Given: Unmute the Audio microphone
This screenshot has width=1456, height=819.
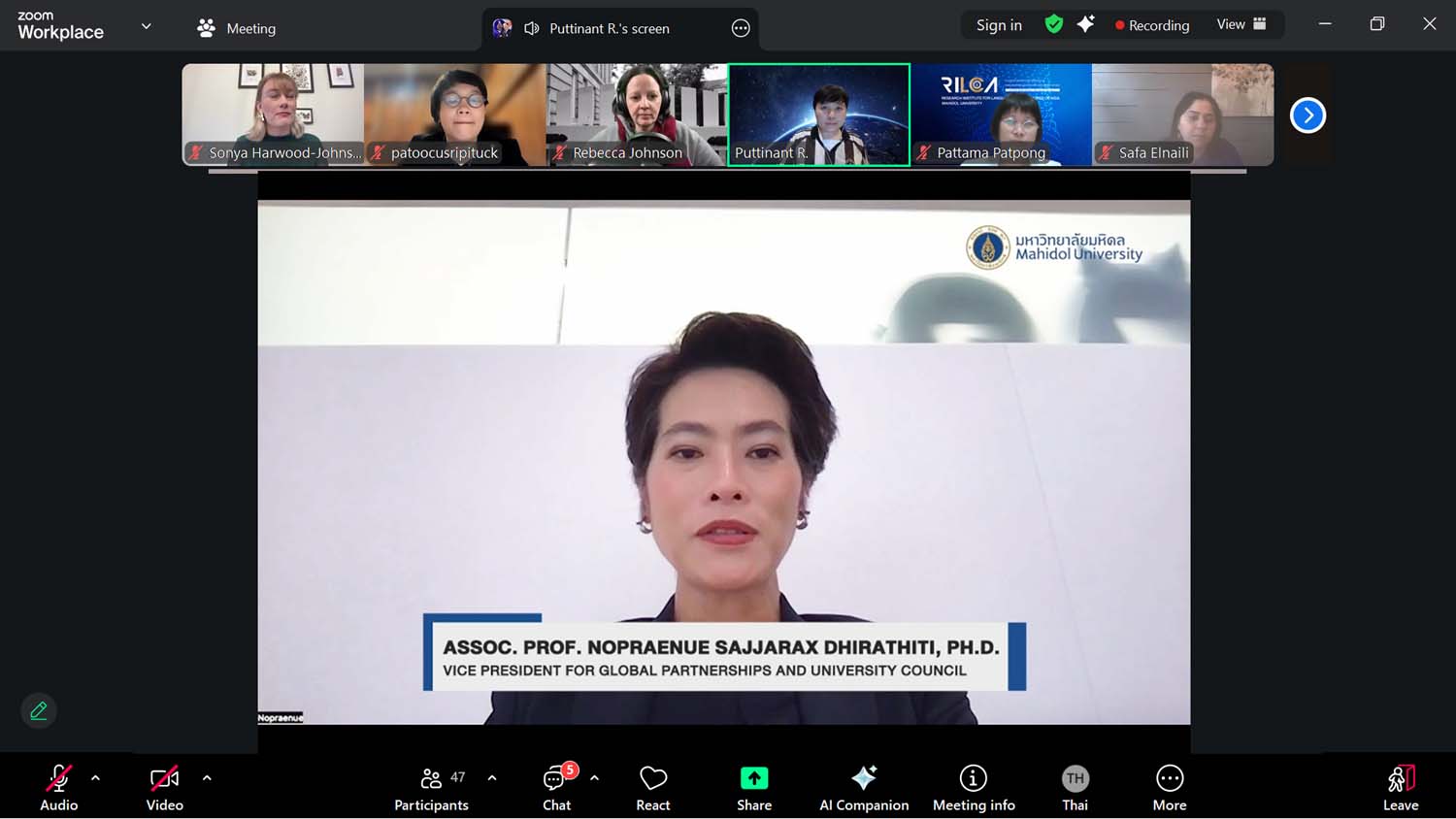Looking at the screenshot, I should [58, 787].
